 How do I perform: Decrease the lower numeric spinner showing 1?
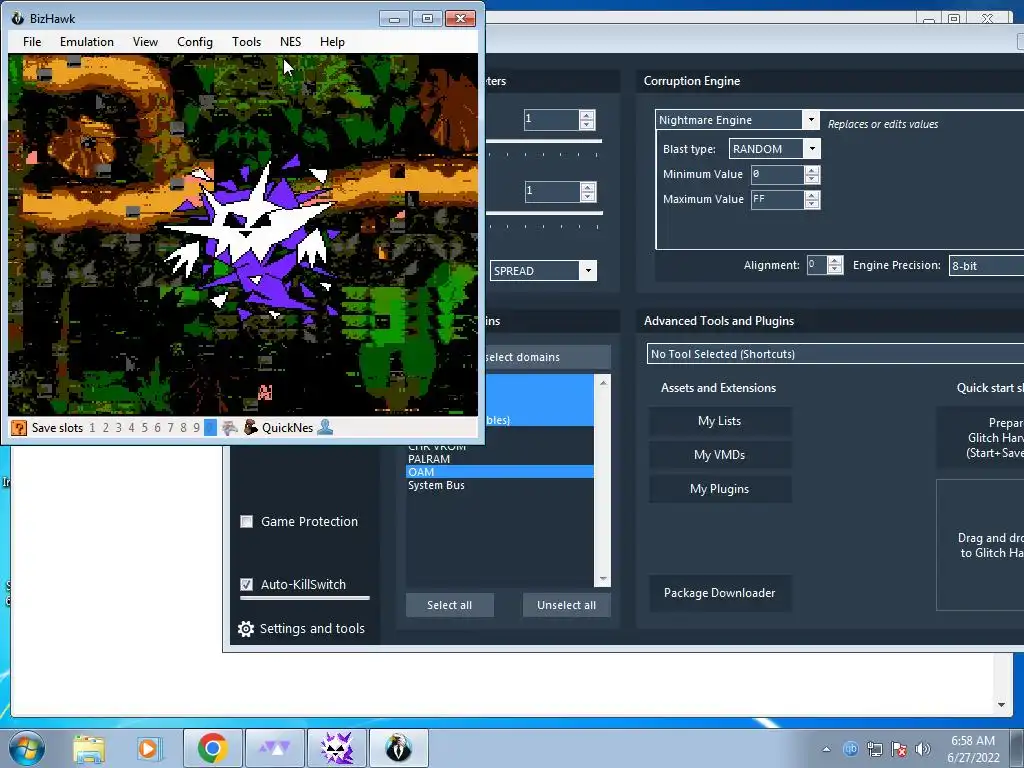pyautogui.click(x=588, y=196)
